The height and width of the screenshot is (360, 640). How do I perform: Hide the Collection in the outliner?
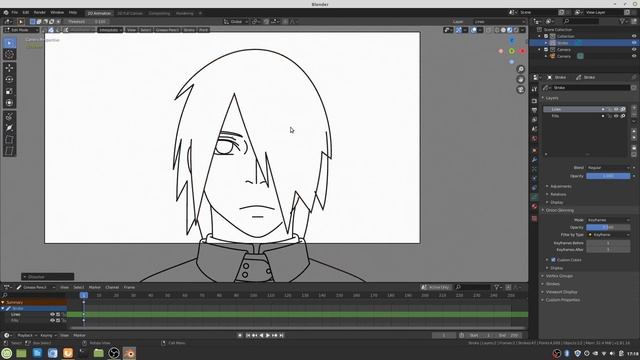click(x=634, y=36)
